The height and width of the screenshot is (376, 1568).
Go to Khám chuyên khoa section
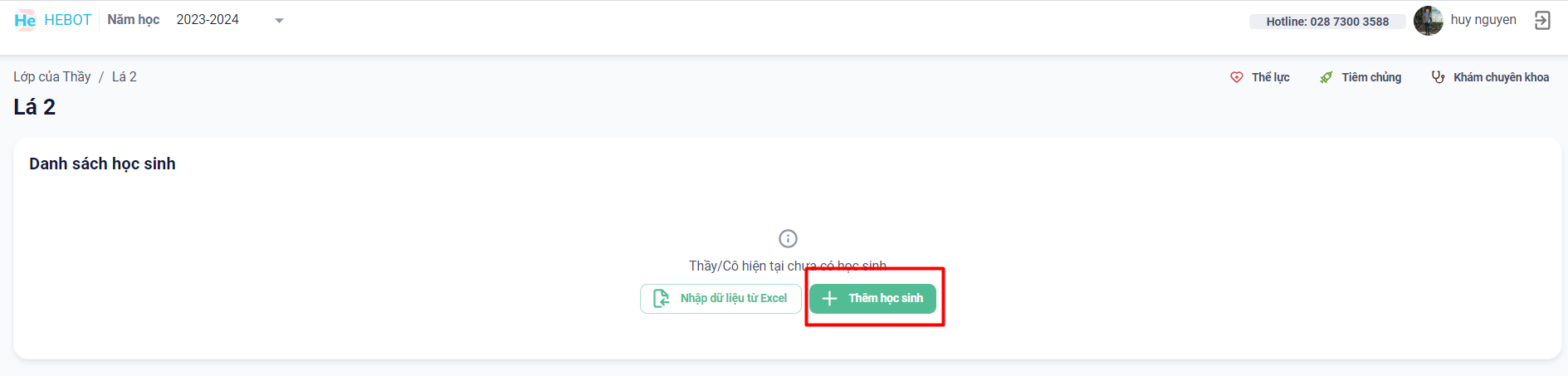1501,77
